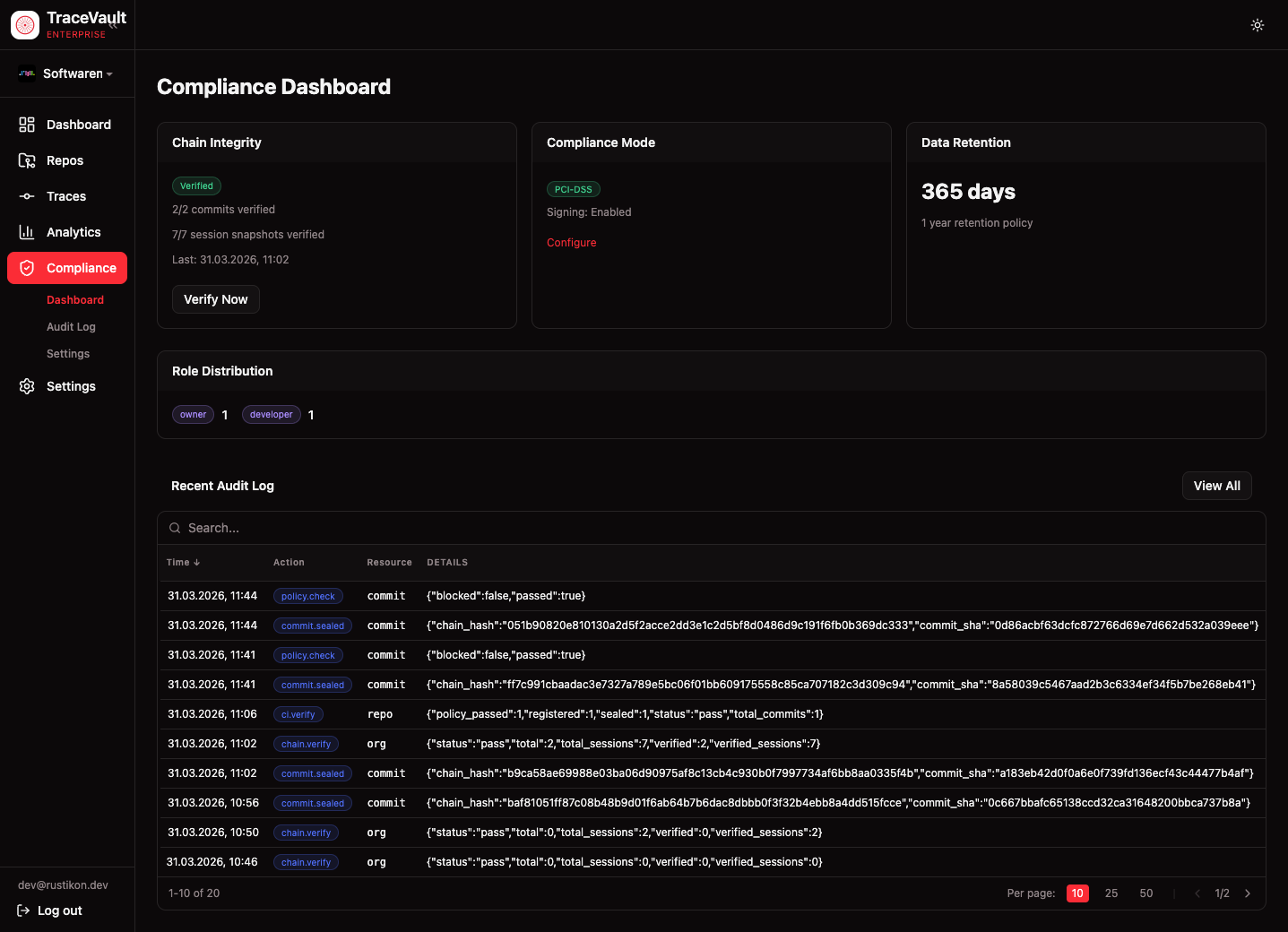
Task: Click the Repos icon in sidebar
Action: pyautogui.click(x=27, y=160)
